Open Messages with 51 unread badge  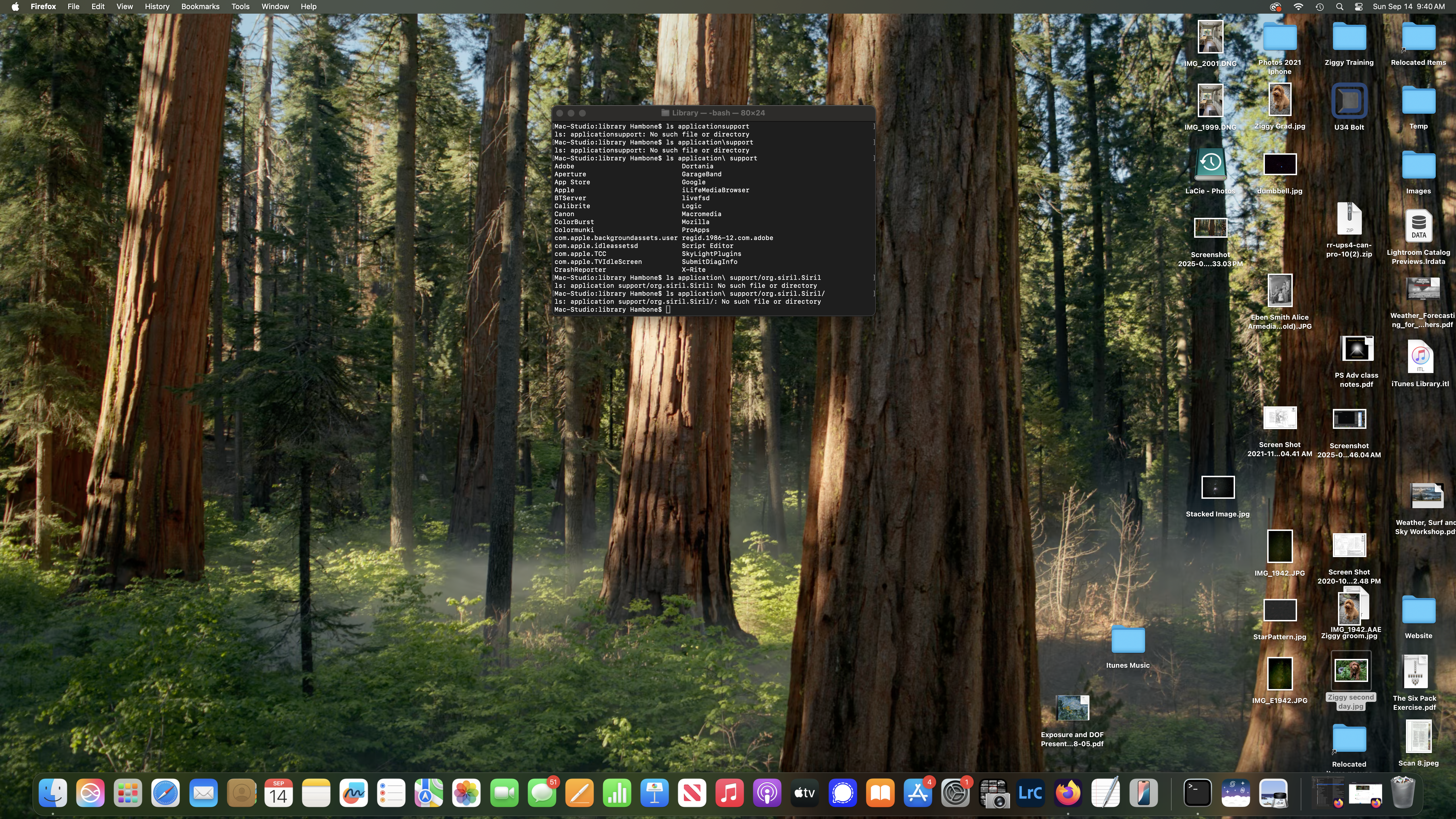[x=541, y=793]
